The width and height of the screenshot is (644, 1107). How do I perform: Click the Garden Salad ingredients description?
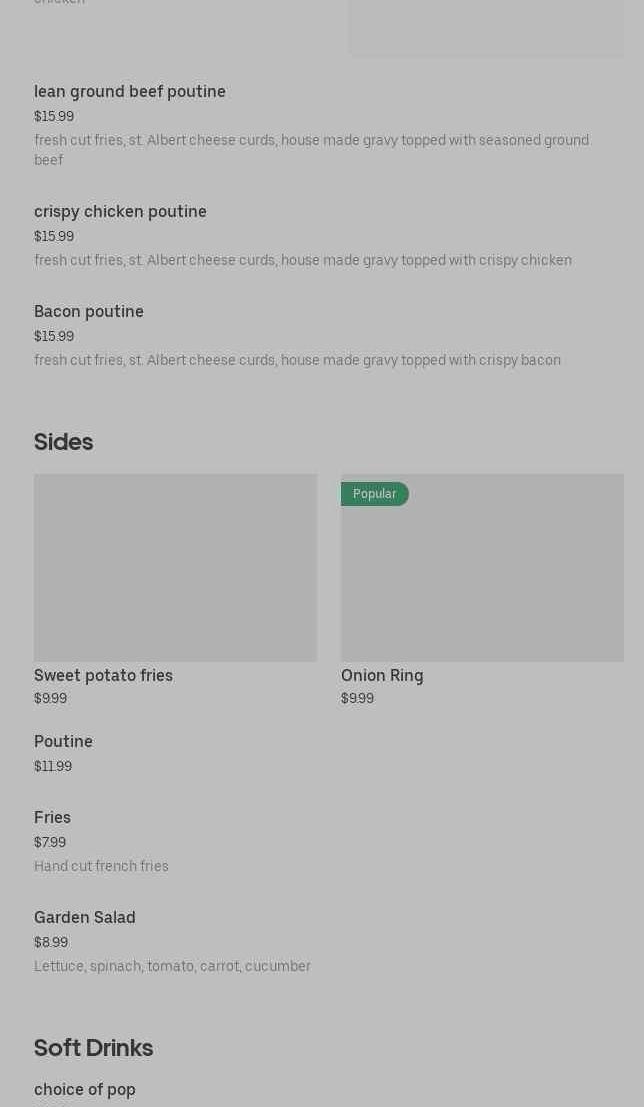click(x=172, y=966)
